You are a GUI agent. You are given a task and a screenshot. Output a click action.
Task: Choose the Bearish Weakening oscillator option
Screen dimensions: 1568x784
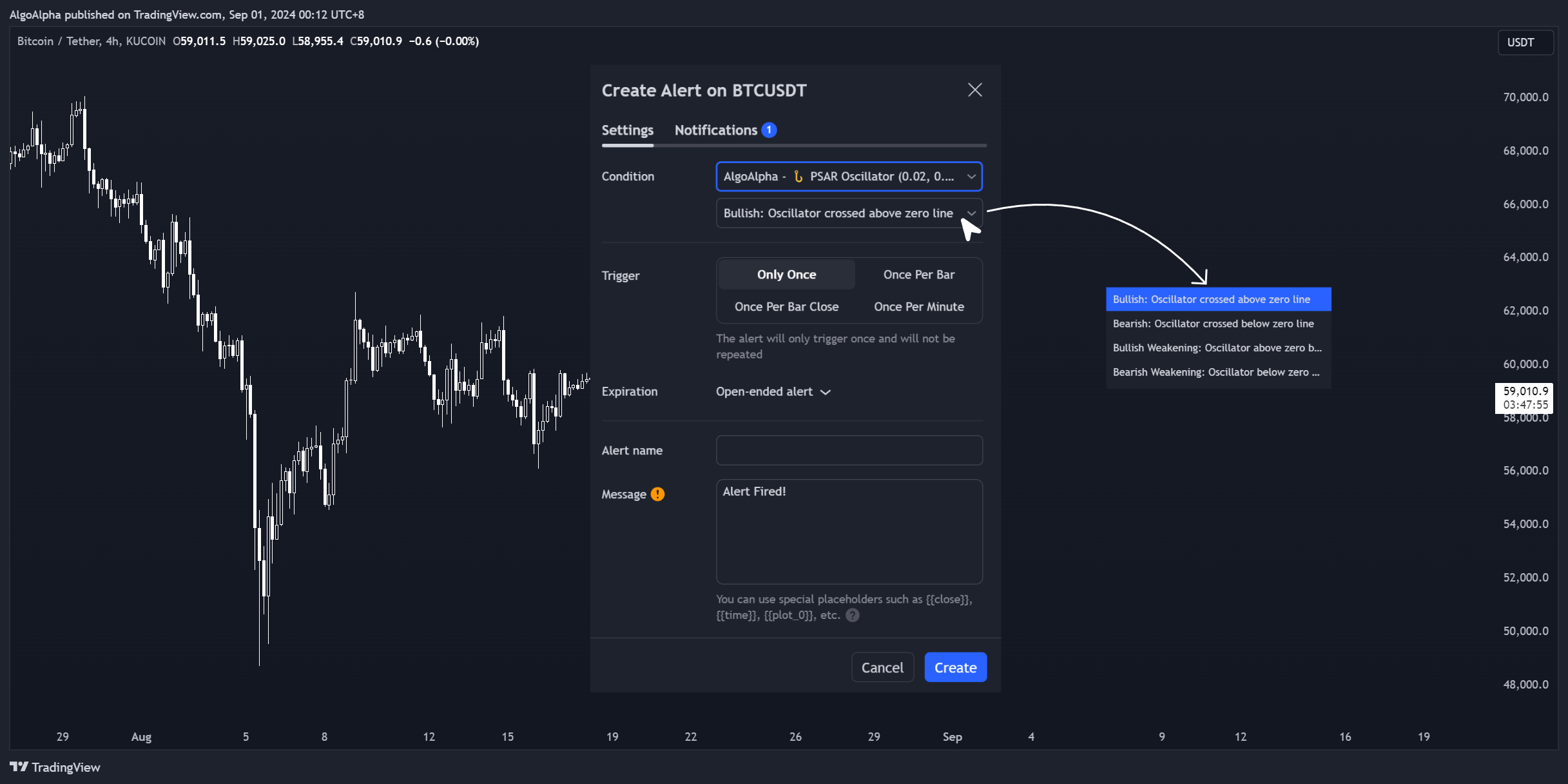pos(1218,372)
